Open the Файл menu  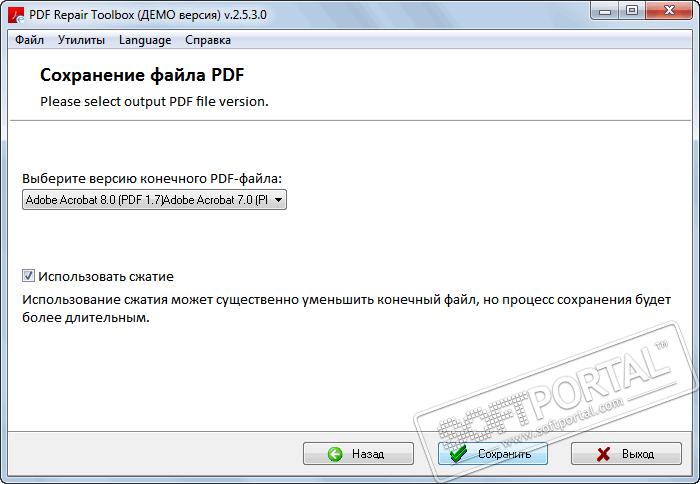point(29,40)
